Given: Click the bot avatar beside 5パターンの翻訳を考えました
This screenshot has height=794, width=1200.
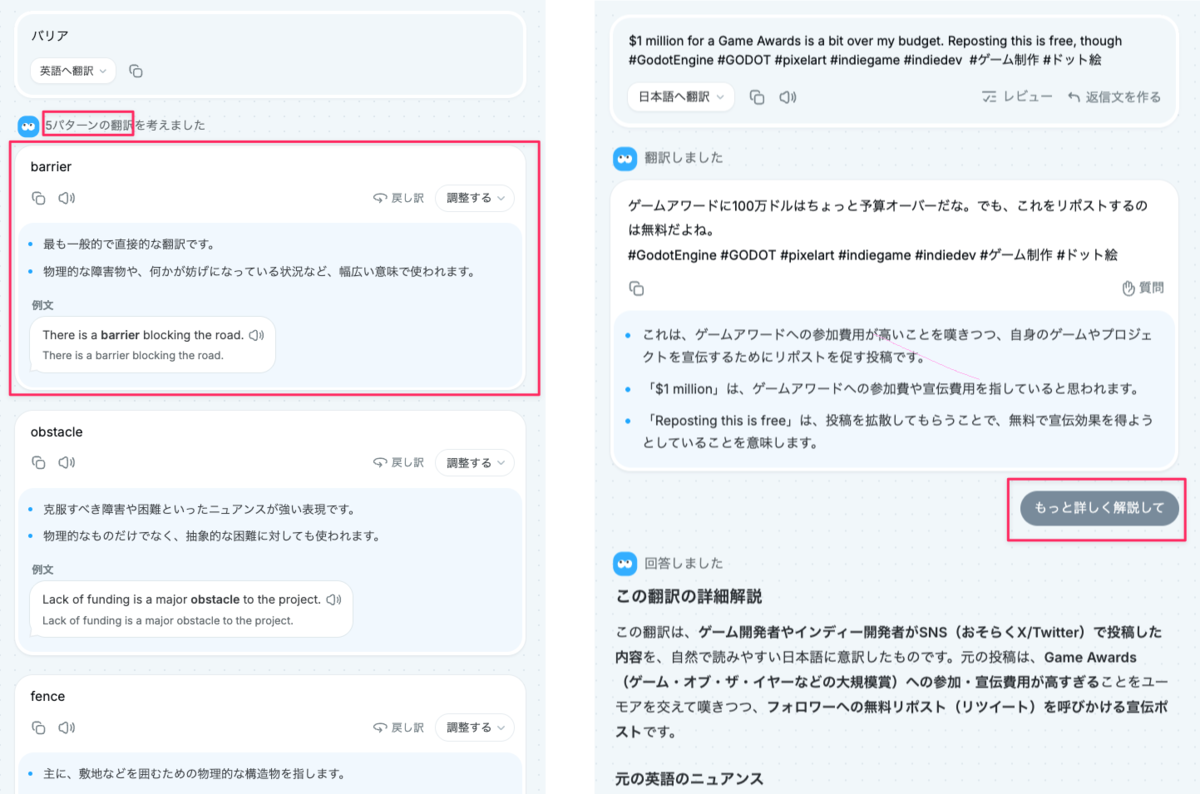Looking at the screenshot, I should coord(28,126).
